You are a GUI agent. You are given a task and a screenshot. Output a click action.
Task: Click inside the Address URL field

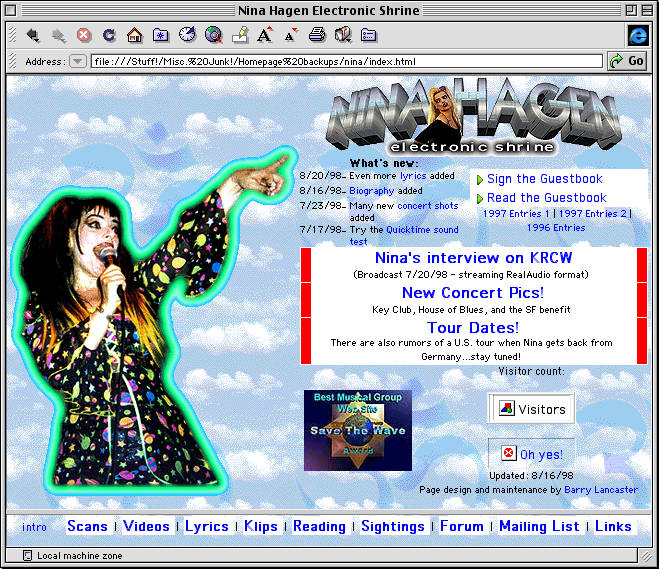(340, 61)
